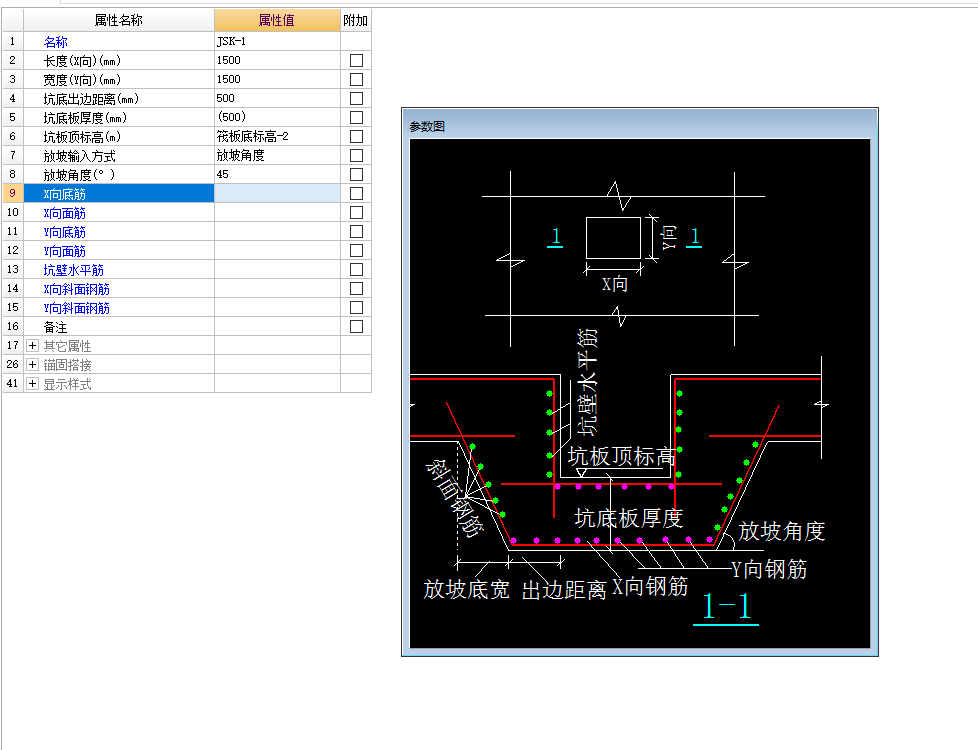978x750 pixels.
Task: Click the 坑底板厚度 label in diagram
Action: click(629, 518)
